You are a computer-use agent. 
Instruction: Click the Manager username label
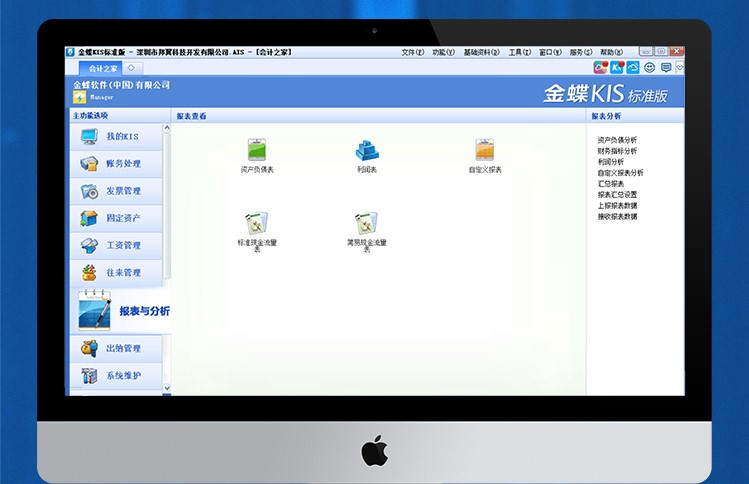102,97
